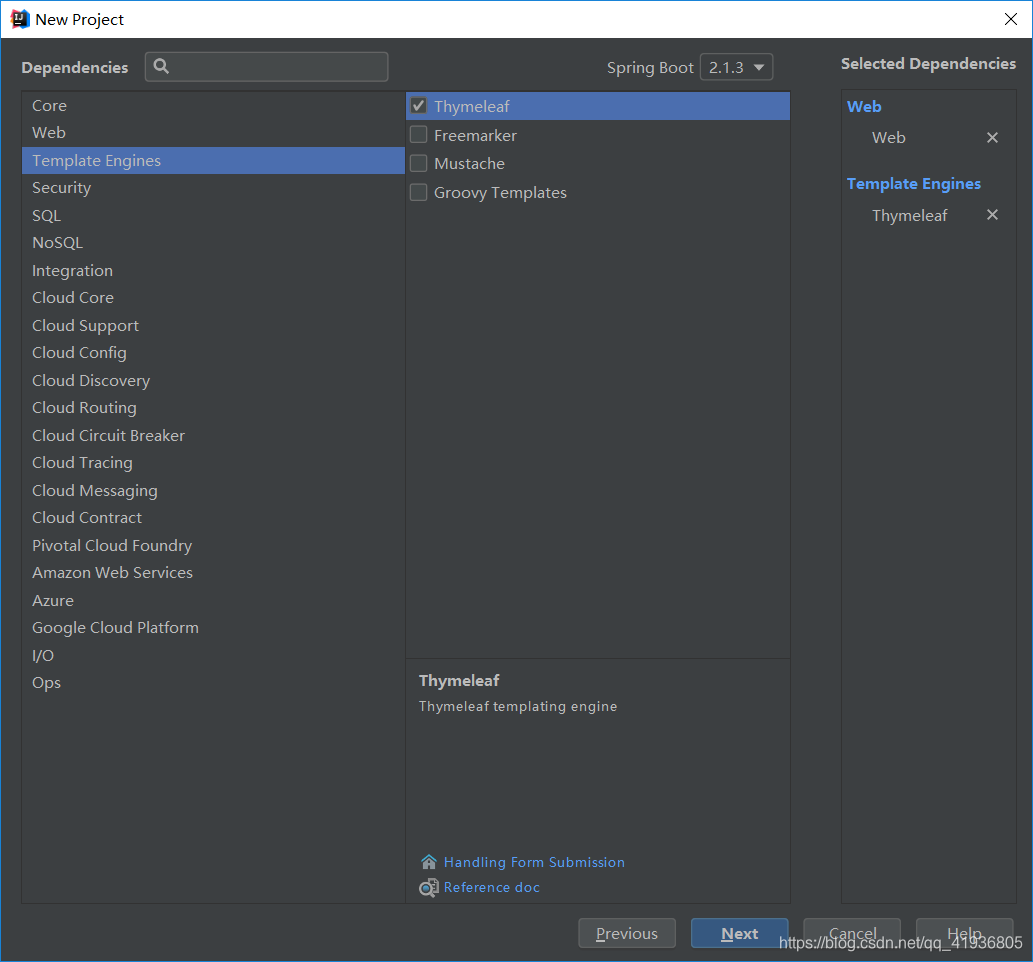Open the Ops category
Viewport: 1033px width, 962px height.
tap(213, 683)
